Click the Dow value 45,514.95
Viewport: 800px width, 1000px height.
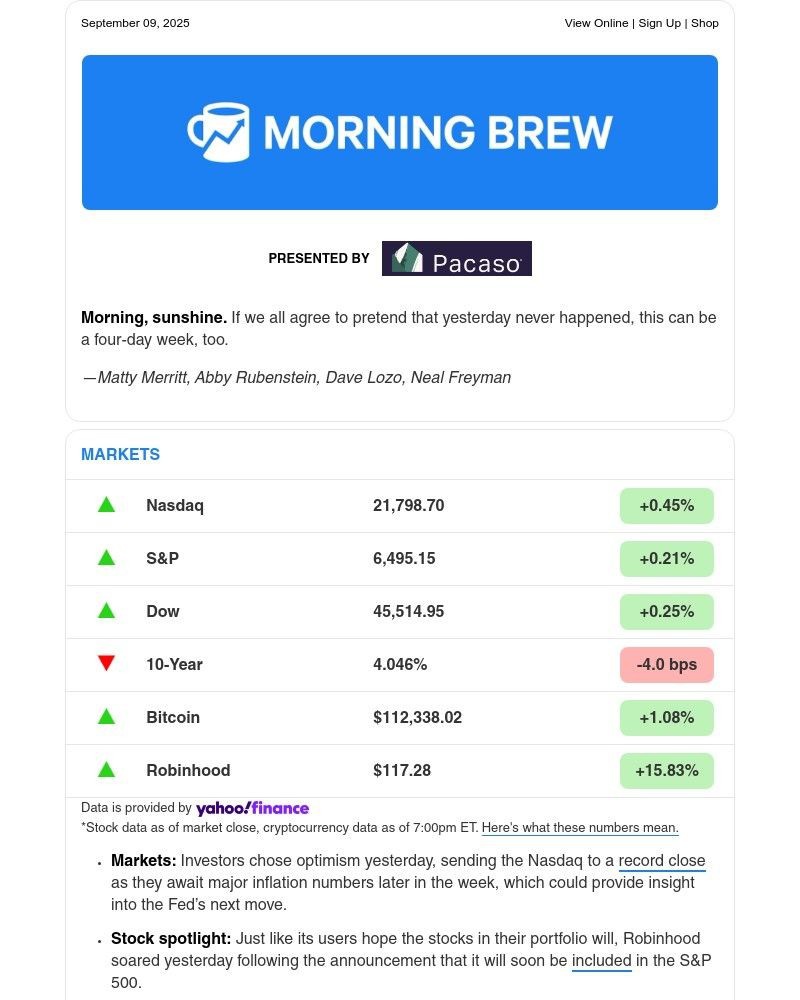[408, 612]
